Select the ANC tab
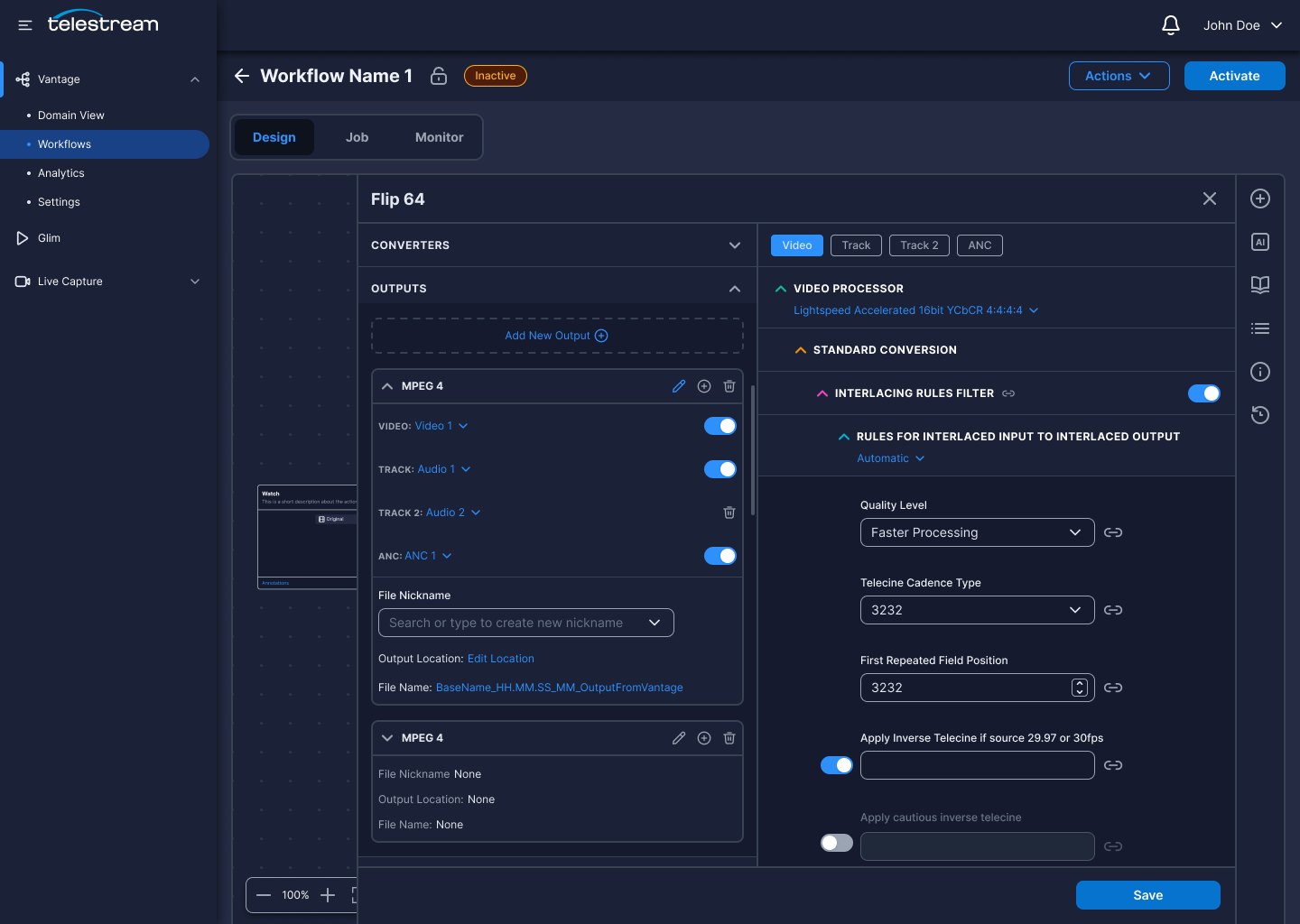 [x=980, y=245]
